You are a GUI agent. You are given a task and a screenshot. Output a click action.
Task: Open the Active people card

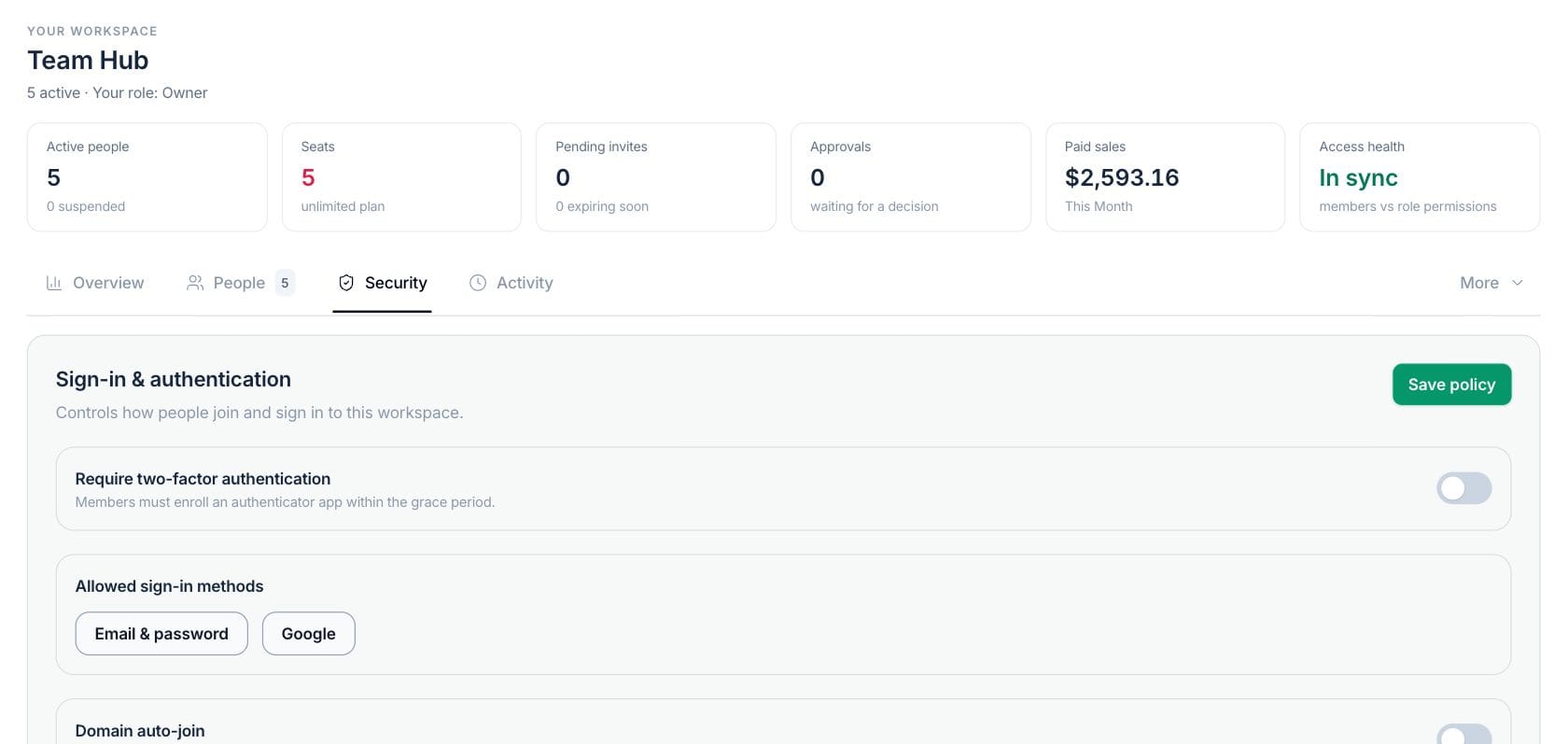[147, 177]
